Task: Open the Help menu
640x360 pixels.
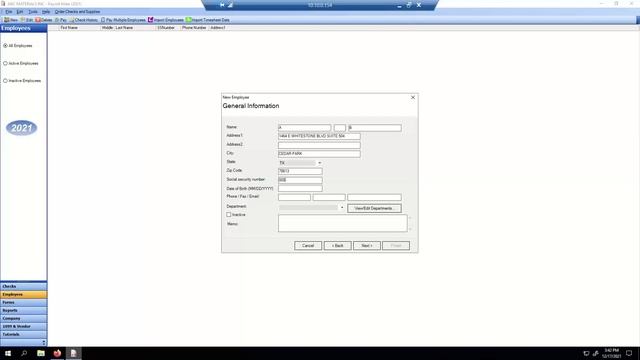Action: [46, 12]
